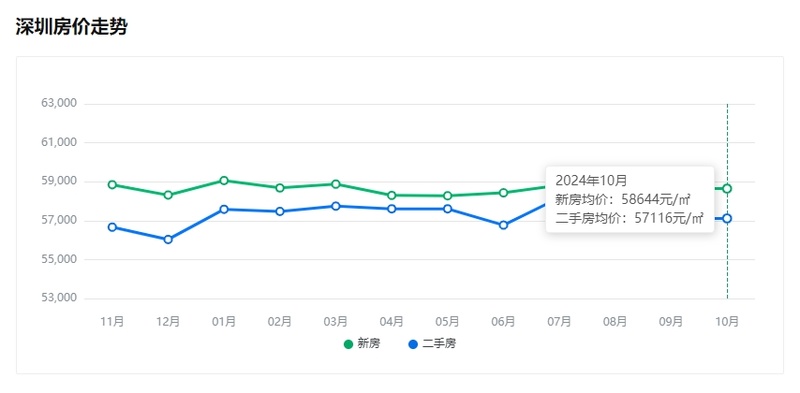Click the blue 二手房 legend dot
The height and width of the screenshot is (393, 800).
[413, 345]
